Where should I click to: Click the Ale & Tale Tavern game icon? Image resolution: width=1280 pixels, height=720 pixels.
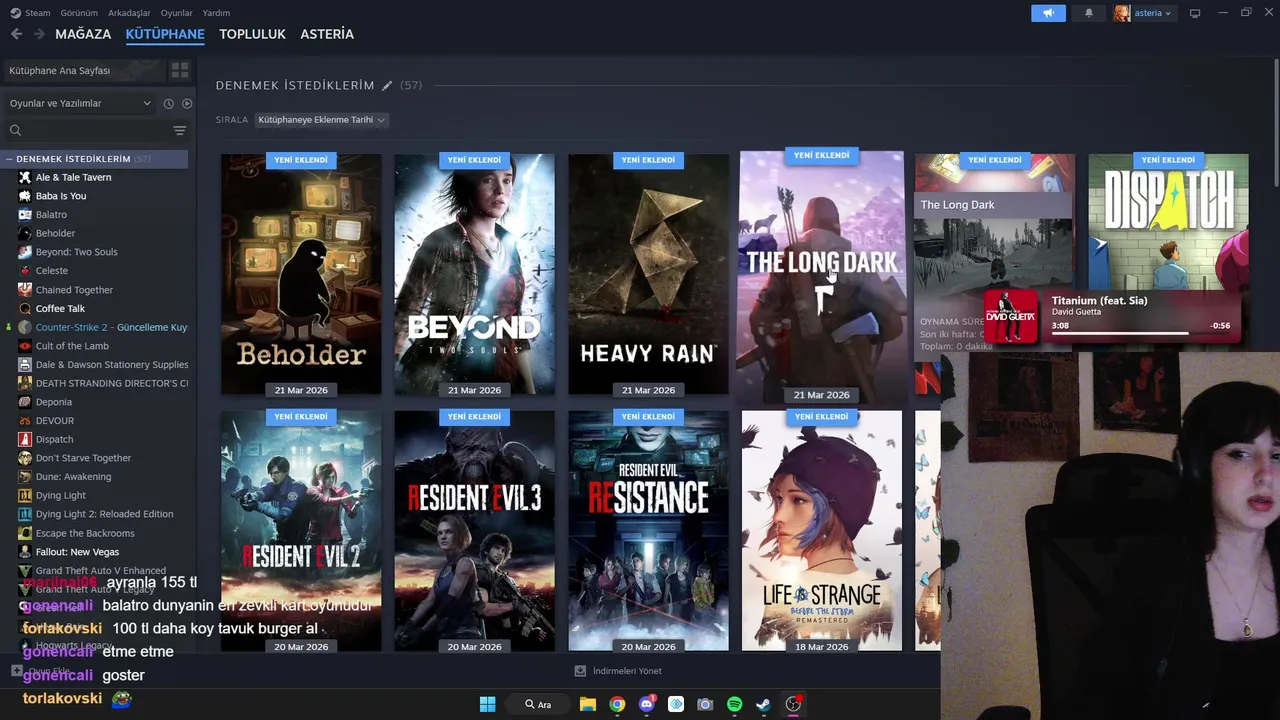[25, 177]
